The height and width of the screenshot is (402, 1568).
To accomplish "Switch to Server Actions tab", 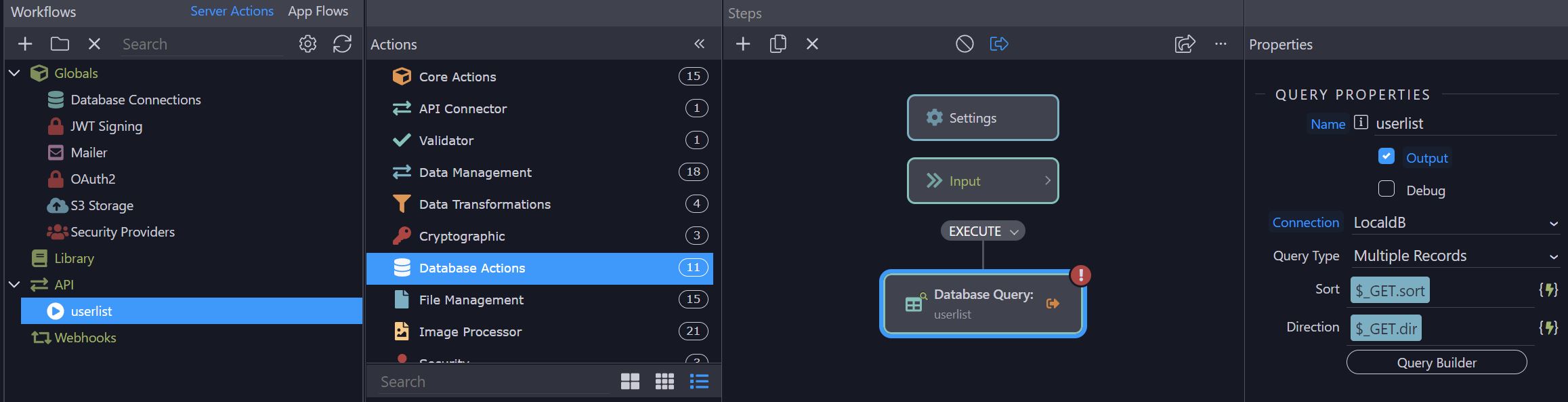I will 232,12.
